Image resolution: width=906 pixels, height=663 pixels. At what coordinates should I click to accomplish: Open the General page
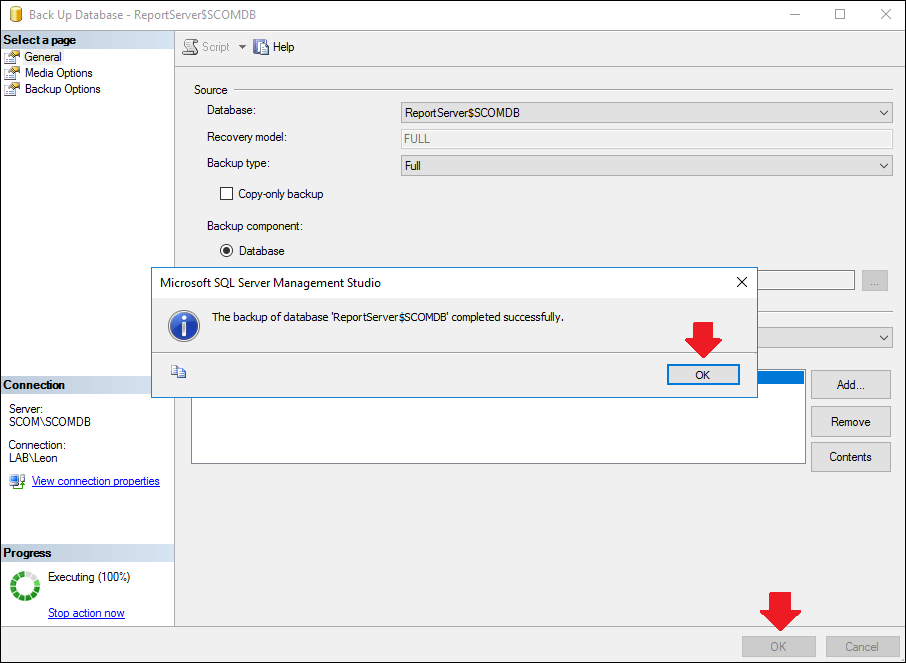[x=43, y=57]
